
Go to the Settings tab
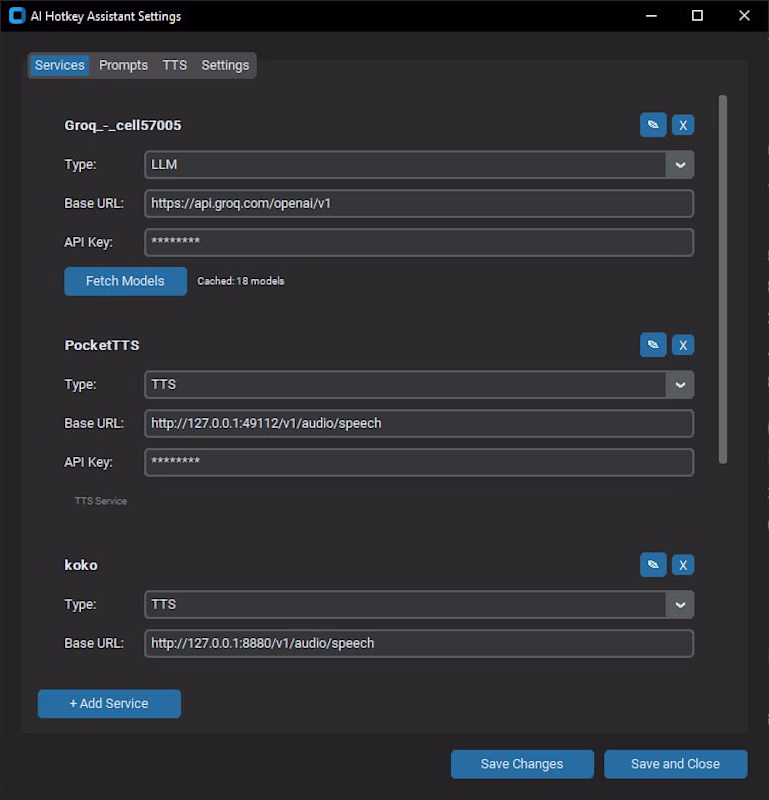225,65
